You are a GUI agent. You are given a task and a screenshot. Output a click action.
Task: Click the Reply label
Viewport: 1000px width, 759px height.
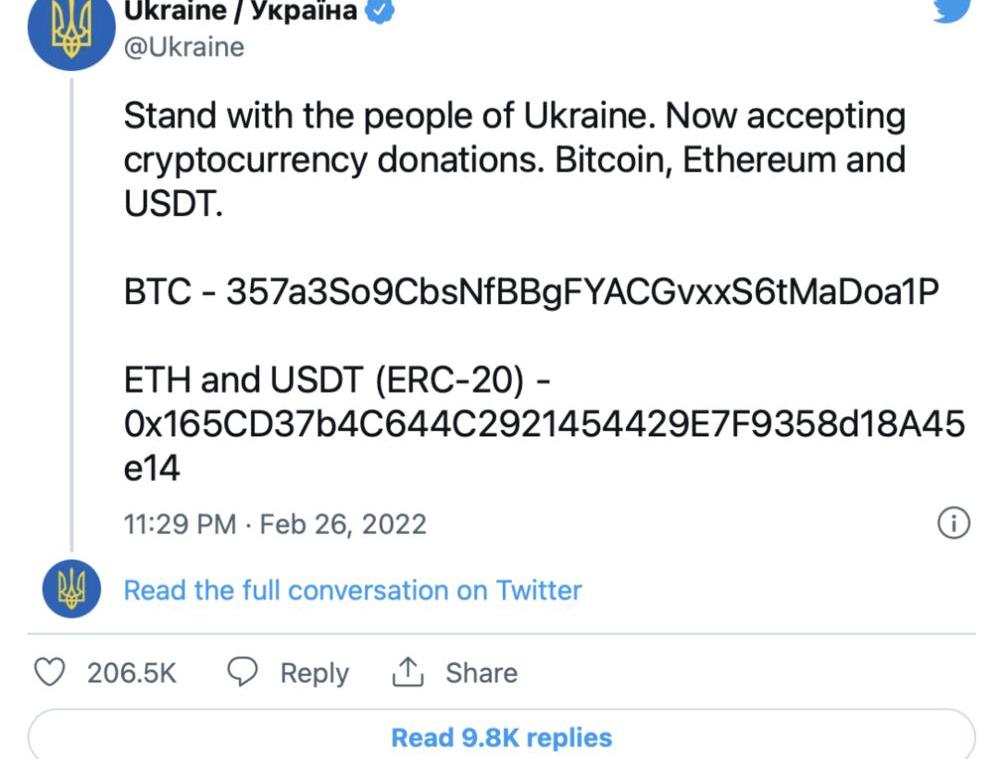[314, 673]
